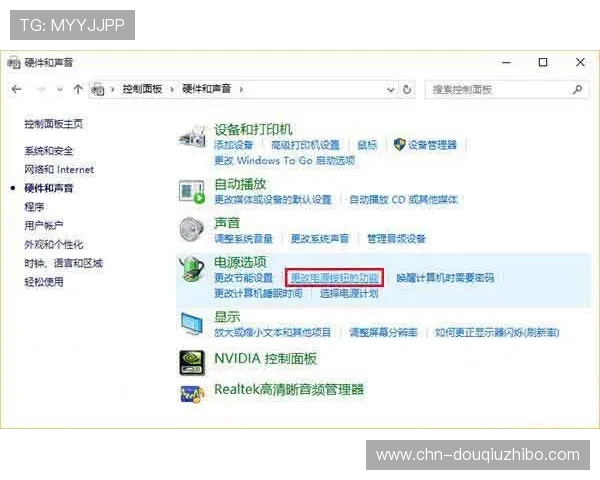Click 管理音频设备
Image resolution: width=600 pixels, height=480 pixels.
396,238
